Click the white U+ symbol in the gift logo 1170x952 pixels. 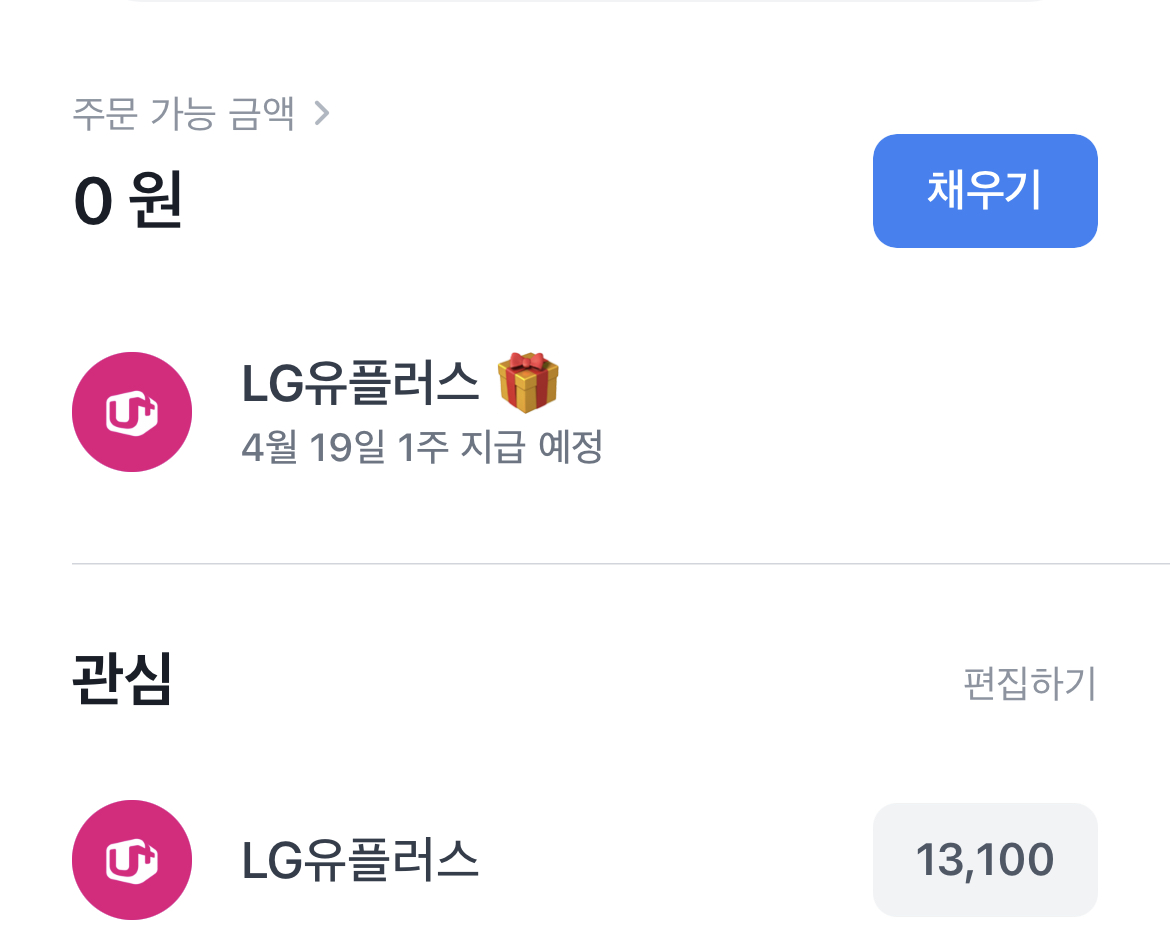point(134,413)
